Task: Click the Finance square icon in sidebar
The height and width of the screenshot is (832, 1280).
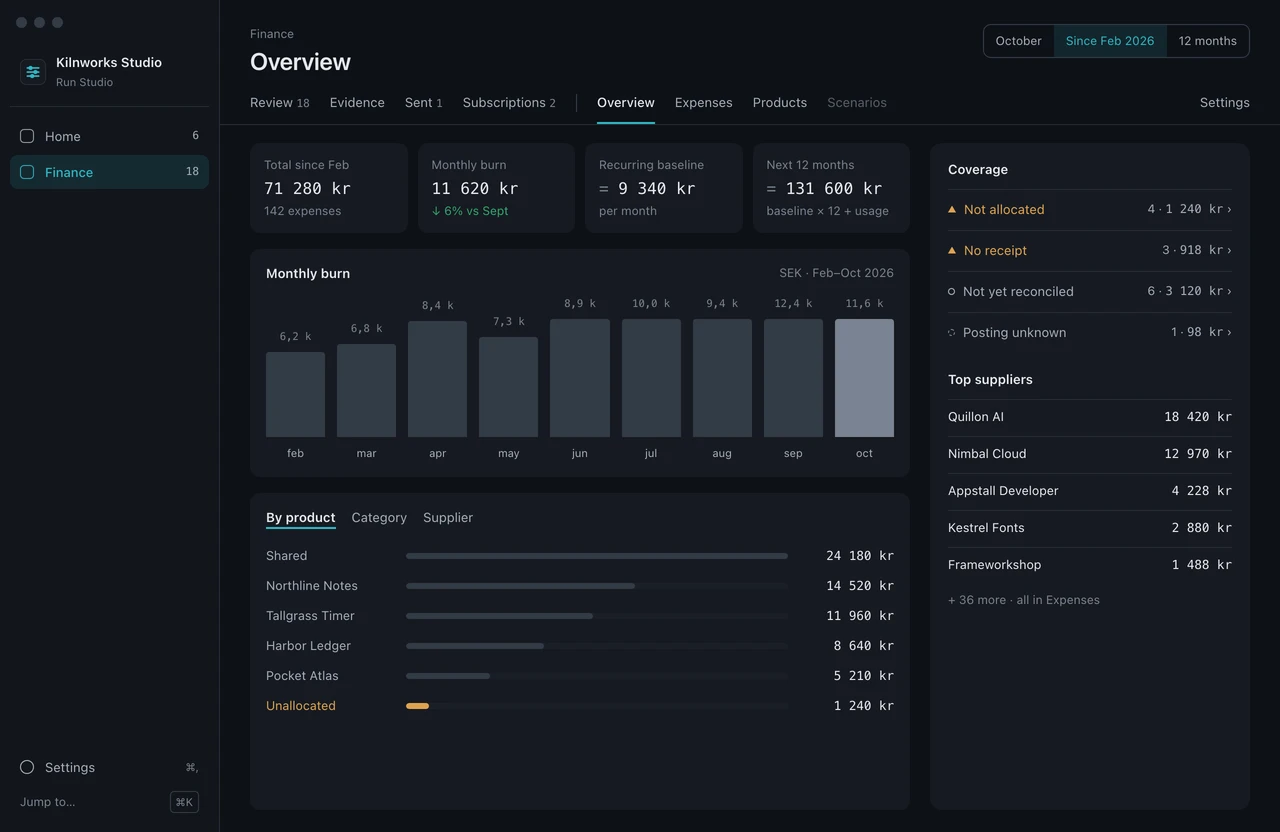Action: click(27, 172)
